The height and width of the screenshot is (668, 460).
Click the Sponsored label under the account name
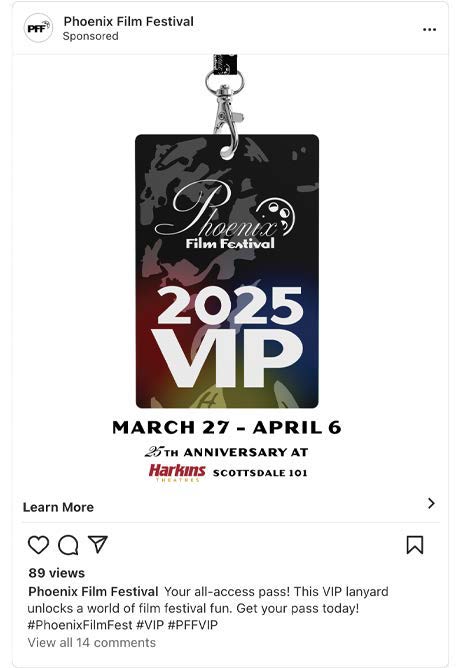91,36
